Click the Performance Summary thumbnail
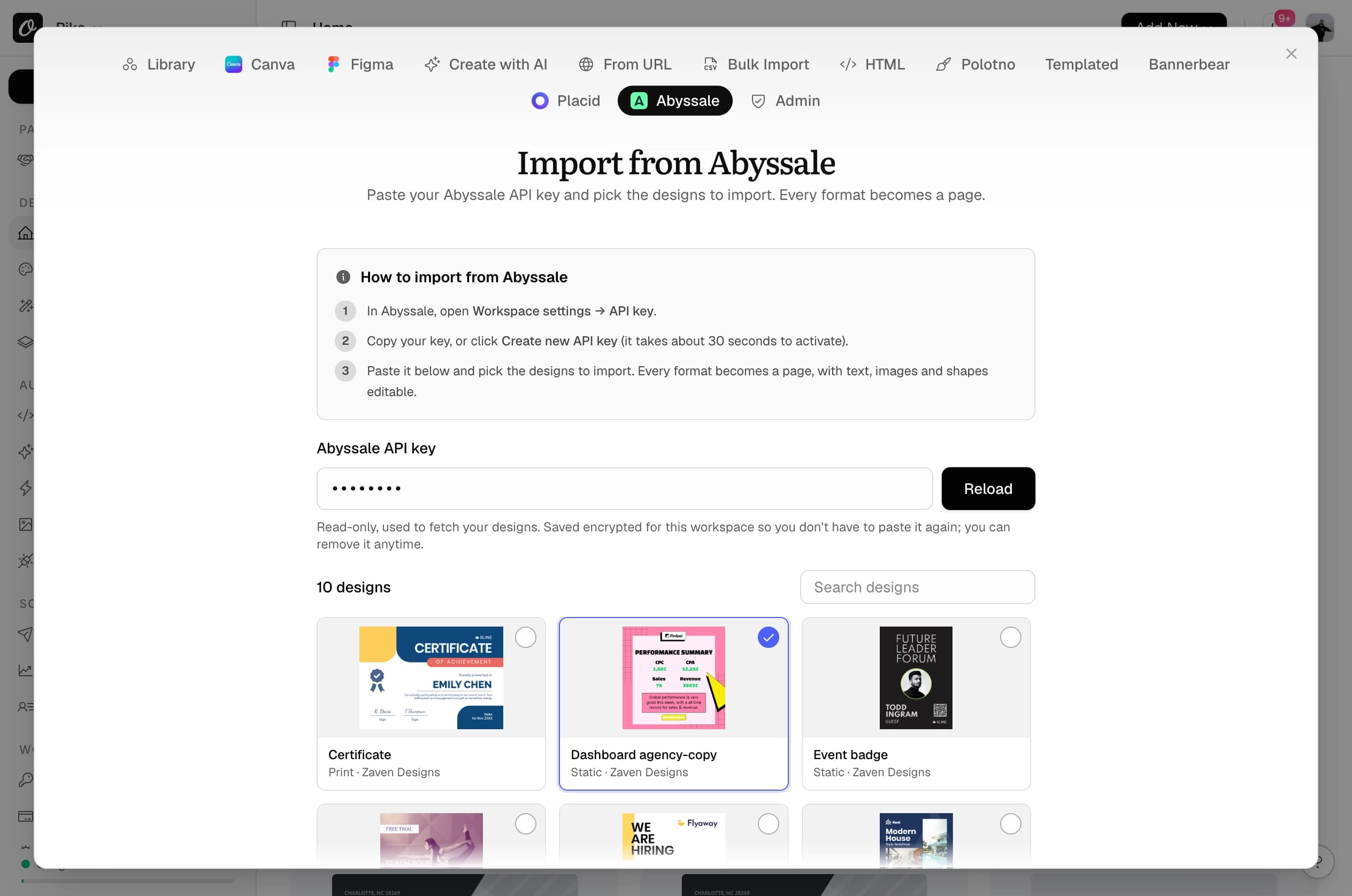 [x=673, y=678]
